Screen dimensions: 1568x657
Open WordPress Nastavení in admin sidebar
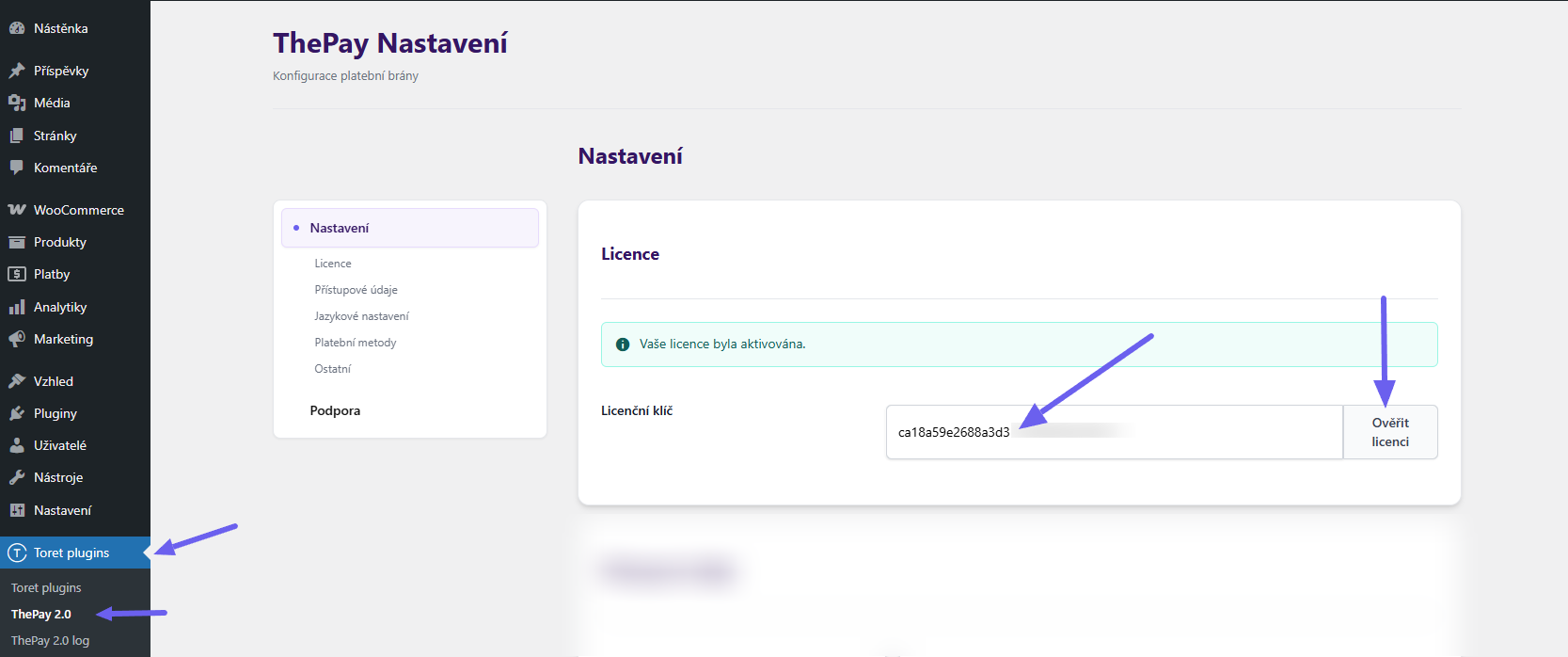coord(75,510)
